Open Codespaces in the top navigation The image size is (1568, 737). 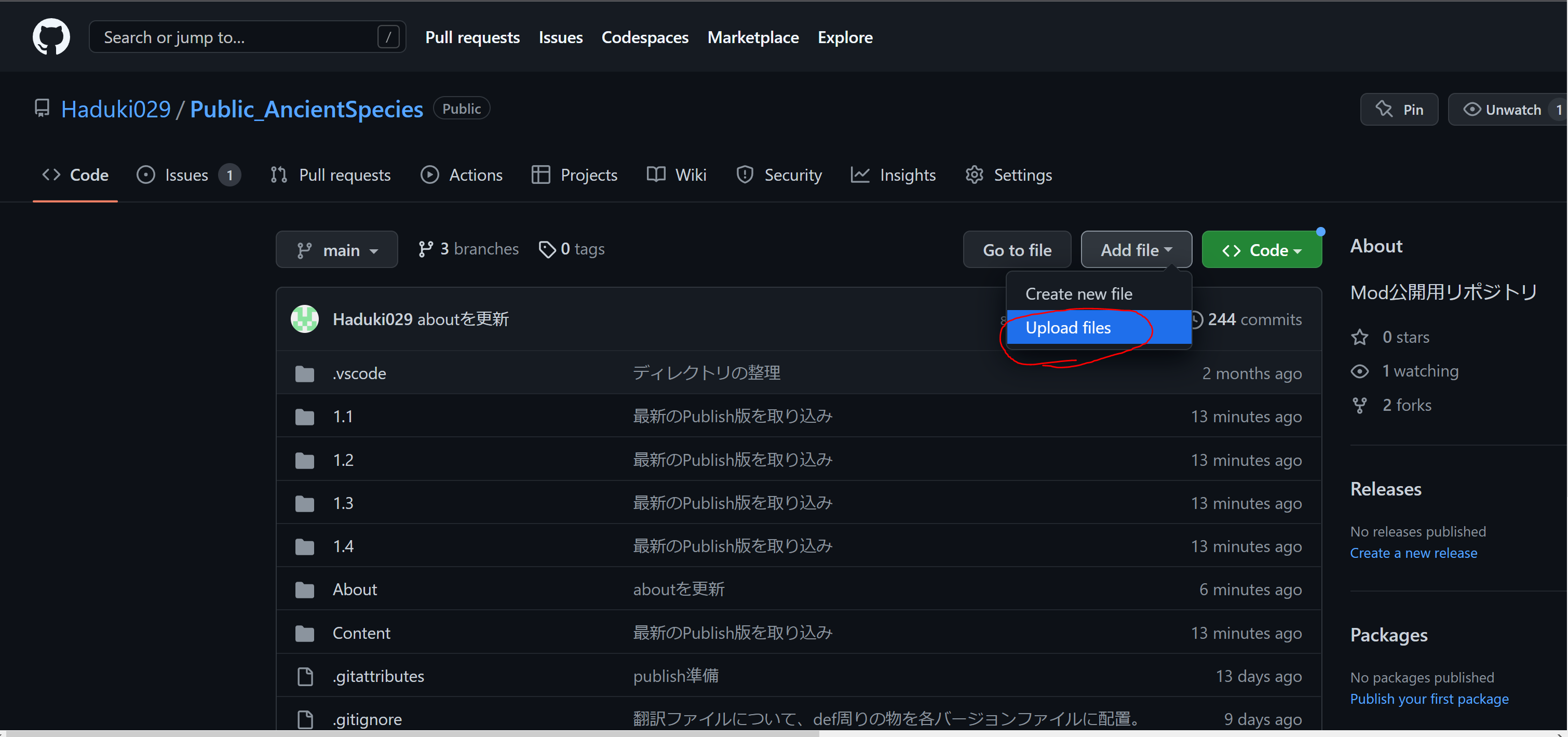point(645,37)
